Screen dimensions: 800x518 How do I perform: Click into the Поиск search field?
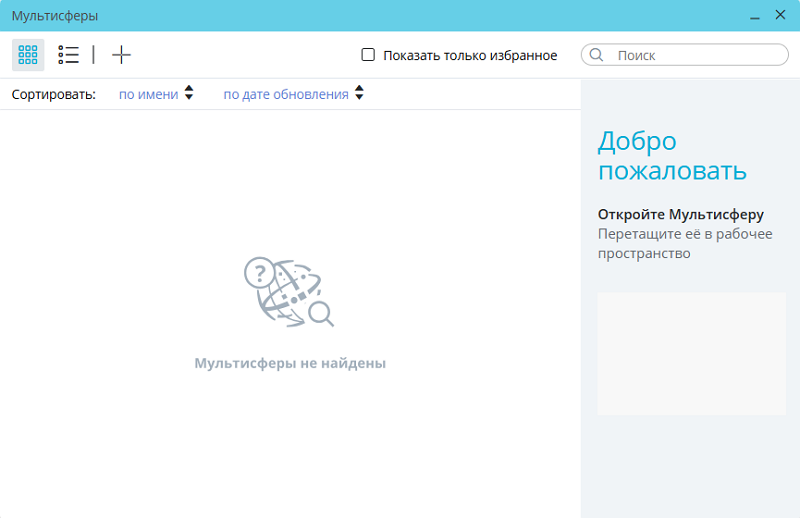(x=695, y=55)
